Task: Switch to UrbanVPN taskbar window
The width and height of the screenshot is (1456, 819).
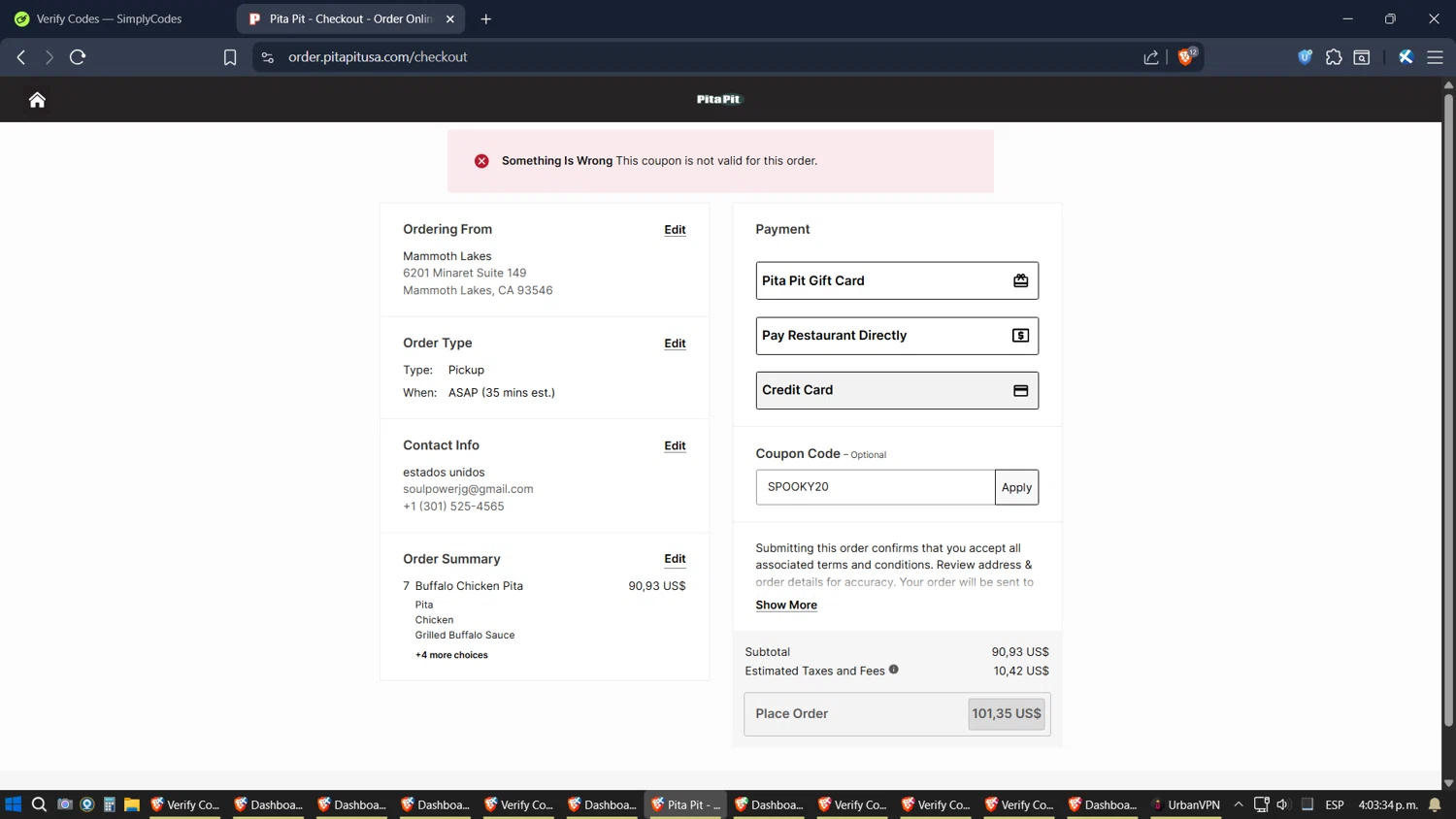Action: 1185,804
